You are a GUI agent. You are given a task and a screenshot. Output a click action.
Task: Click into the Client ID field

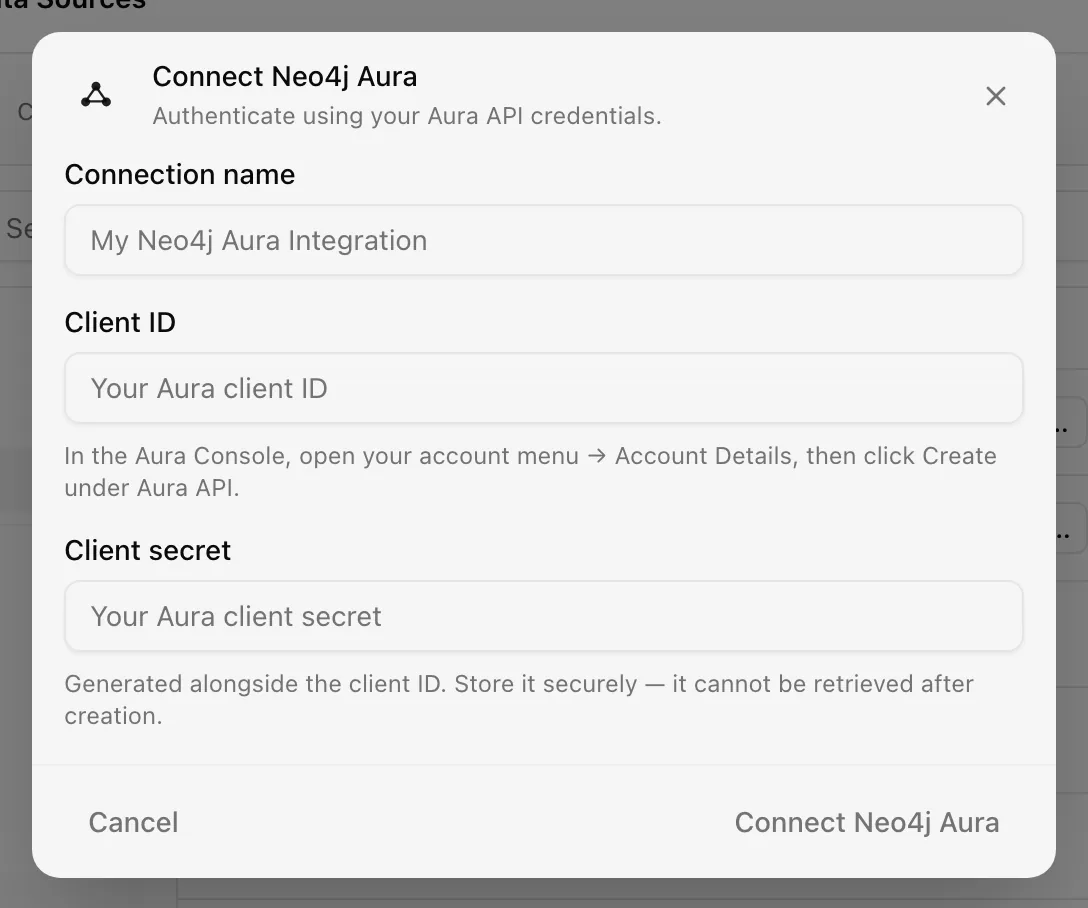click(x=543, y=388)
